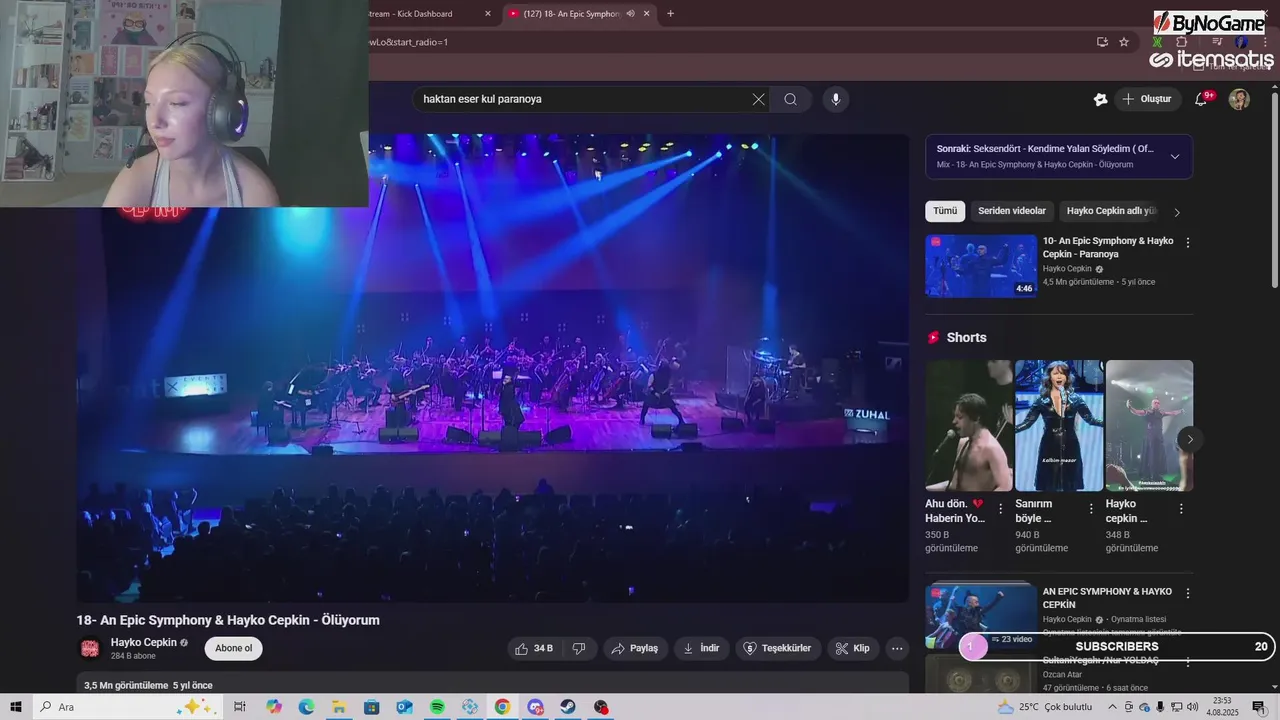The width and height of the screenshot is (1280, 720).
Task: Clear the YouTube search box text
Action: coord(758,99)
